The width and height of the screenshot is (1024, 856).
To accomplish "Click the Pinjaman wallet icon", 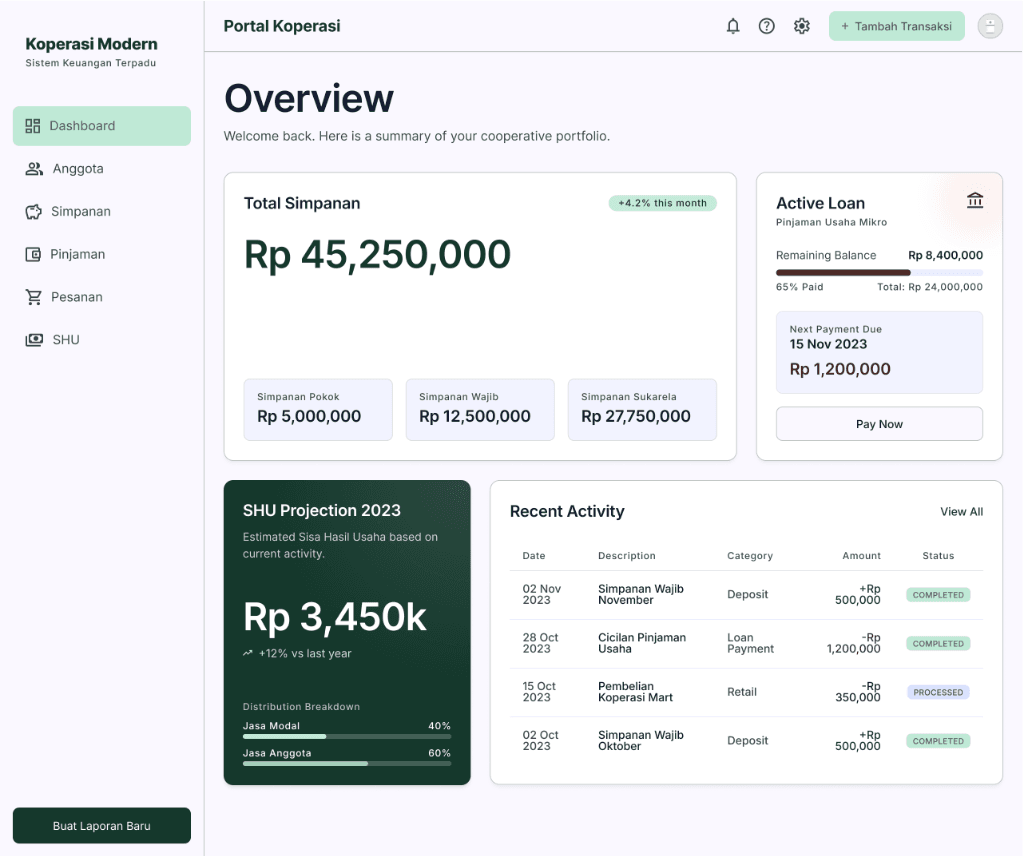I will click(33, 255).
